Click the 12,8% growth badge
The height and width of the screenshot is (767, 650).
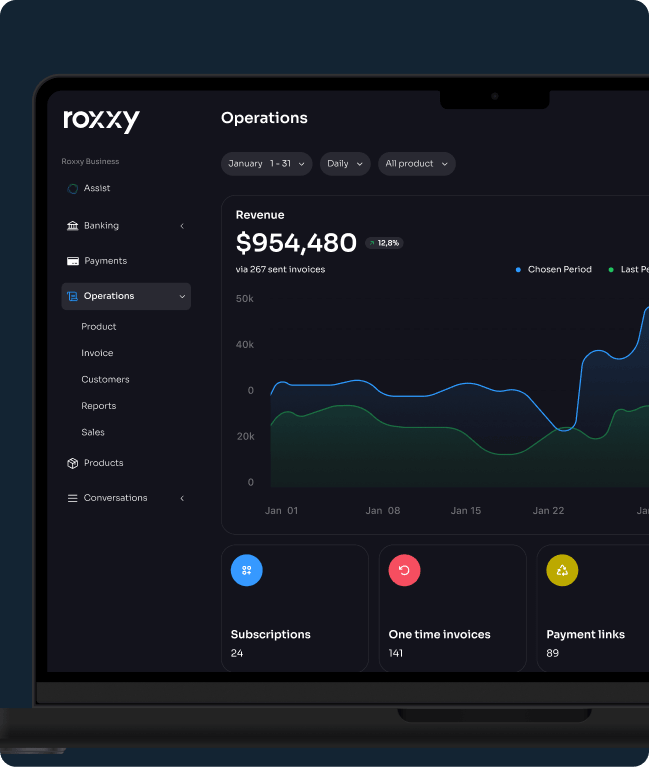point(384,243)
